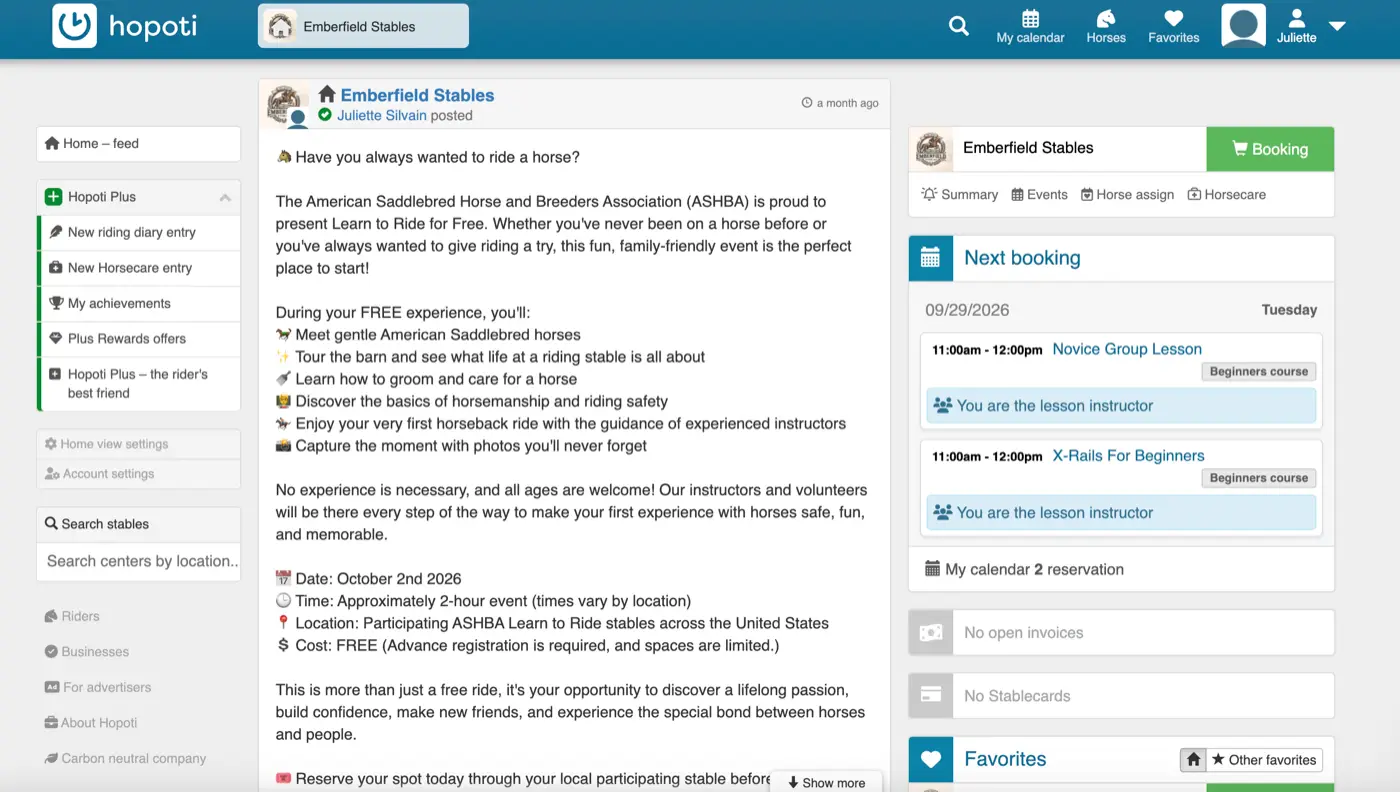Open My calendar from the top bar
This screenshot has height=792, width=1400.
1030,27
